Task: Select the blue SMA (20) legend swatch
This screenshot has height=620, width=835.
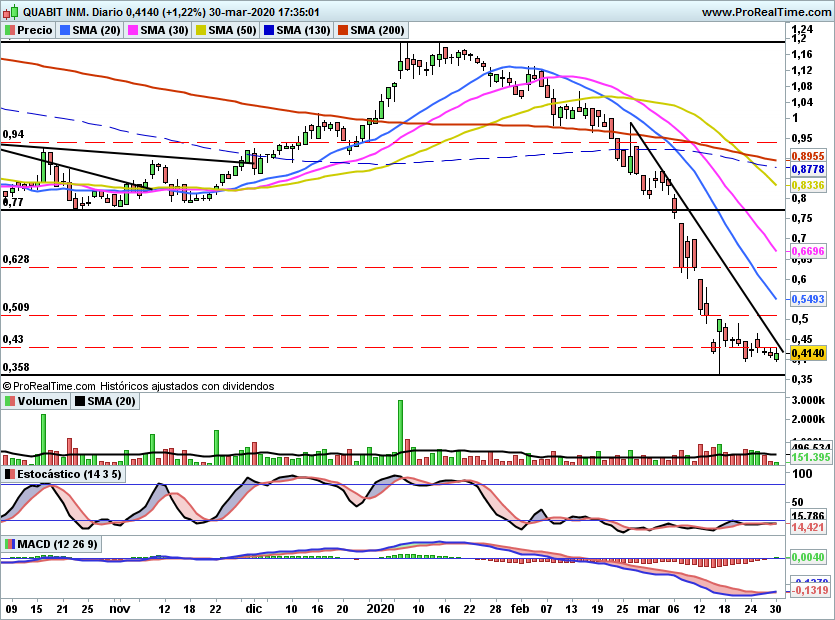Action: (x=67, y=31)
